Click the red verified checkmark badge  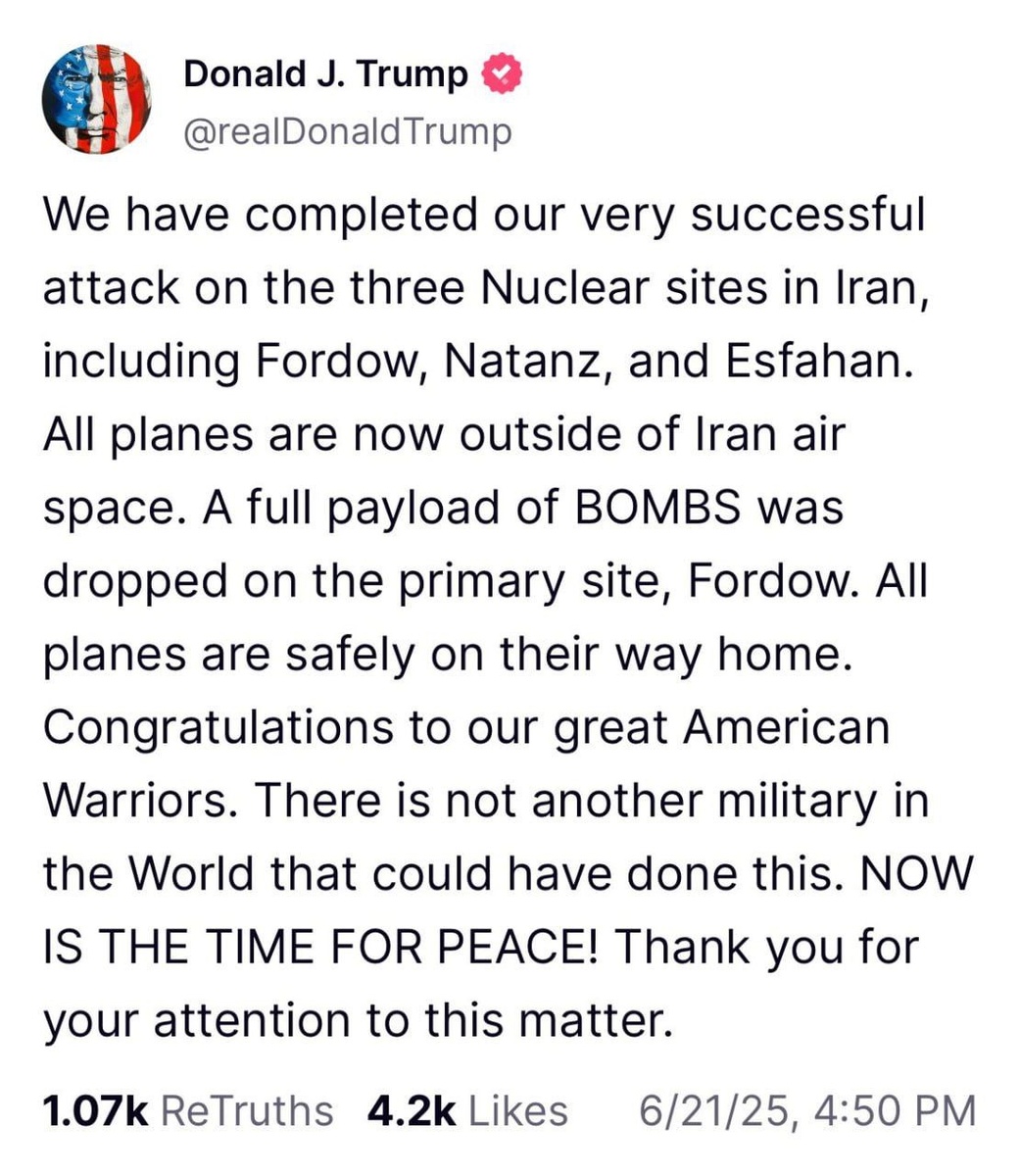click(x=502, y=74)
